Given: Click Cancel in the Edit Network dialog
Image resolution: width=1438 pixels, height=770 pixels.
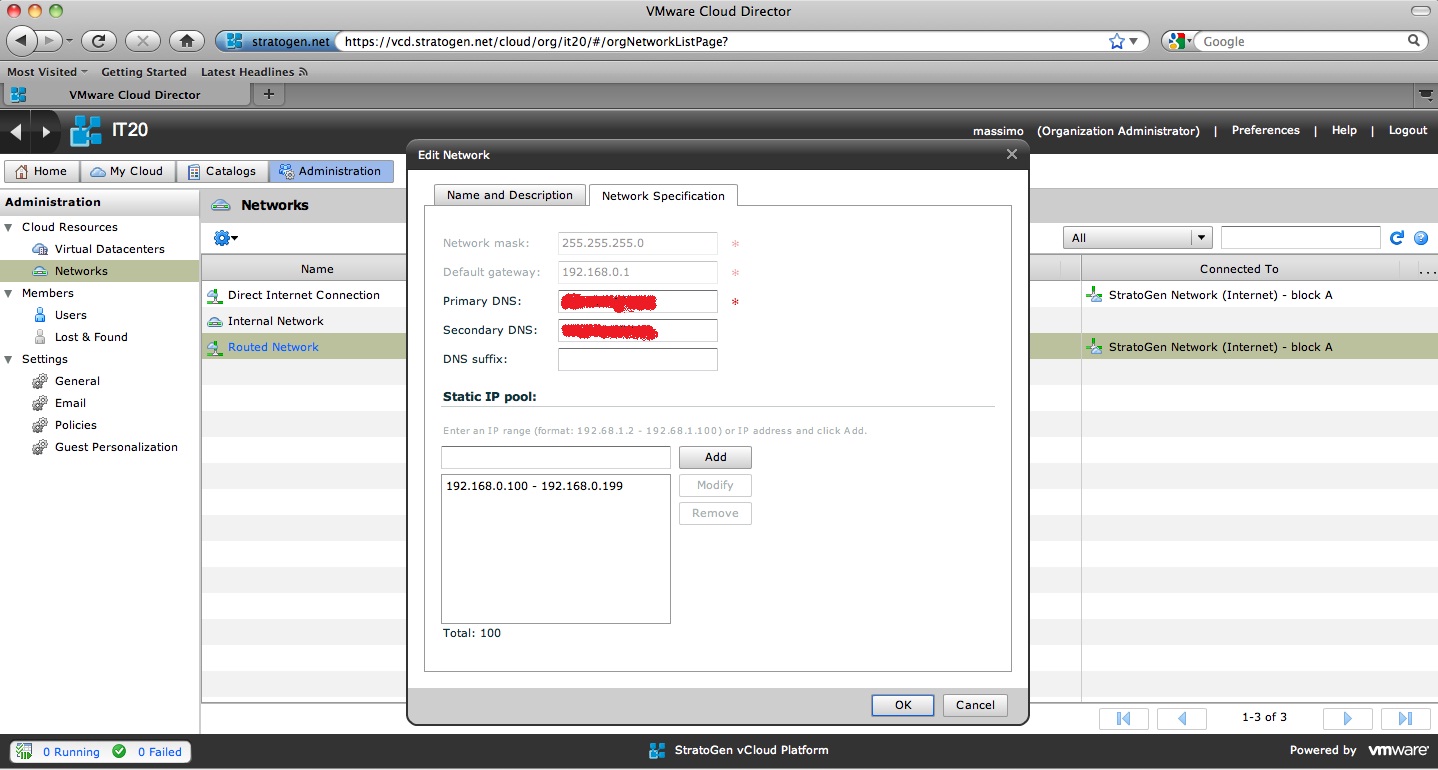Looking at the screenshot, I should [x=975, y=705].
